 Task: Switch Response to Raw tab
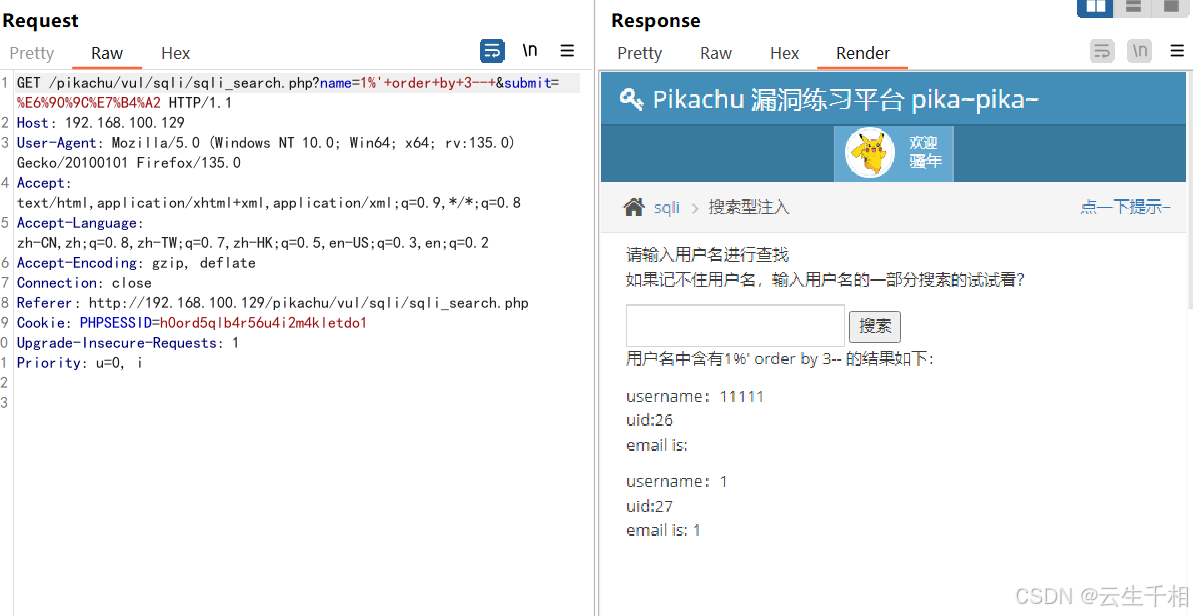pos(715,53)
